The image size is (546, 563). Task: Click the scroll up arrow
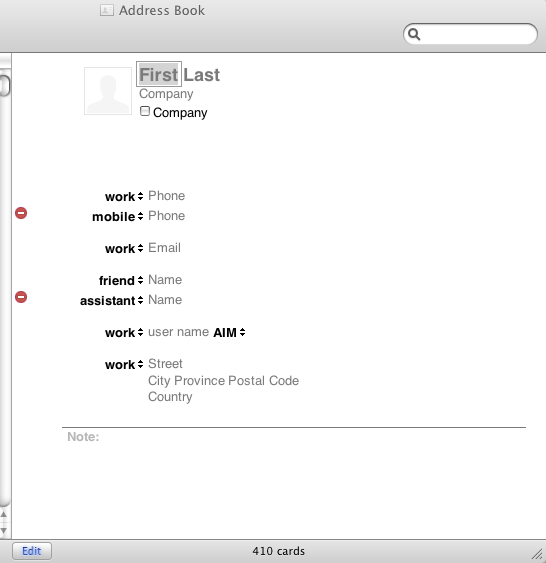[x=4, y=515]
